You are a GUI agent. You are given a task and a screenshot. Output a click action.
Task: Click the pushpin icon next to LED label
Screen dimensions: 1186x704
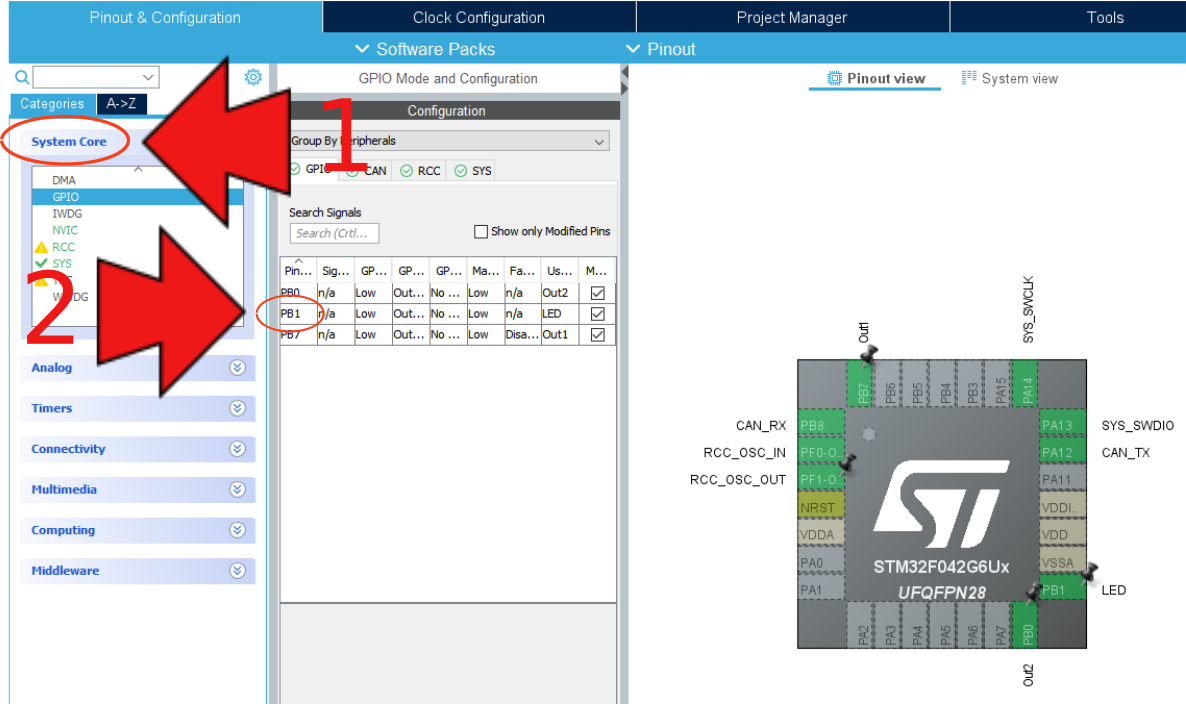[x=1087, y=573]
